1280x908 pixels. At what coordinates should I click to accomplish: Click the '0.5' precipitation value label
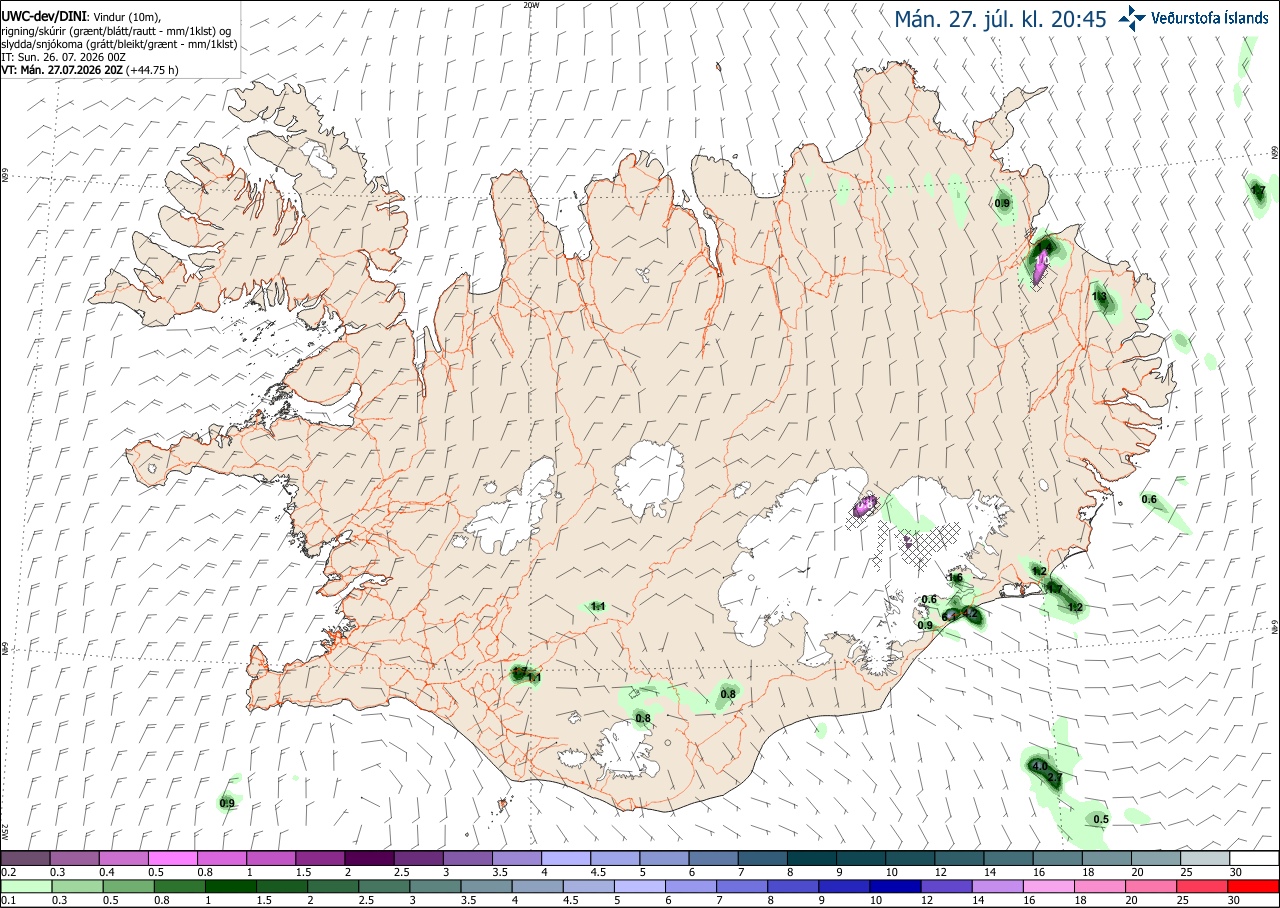tap(1101, 819)
